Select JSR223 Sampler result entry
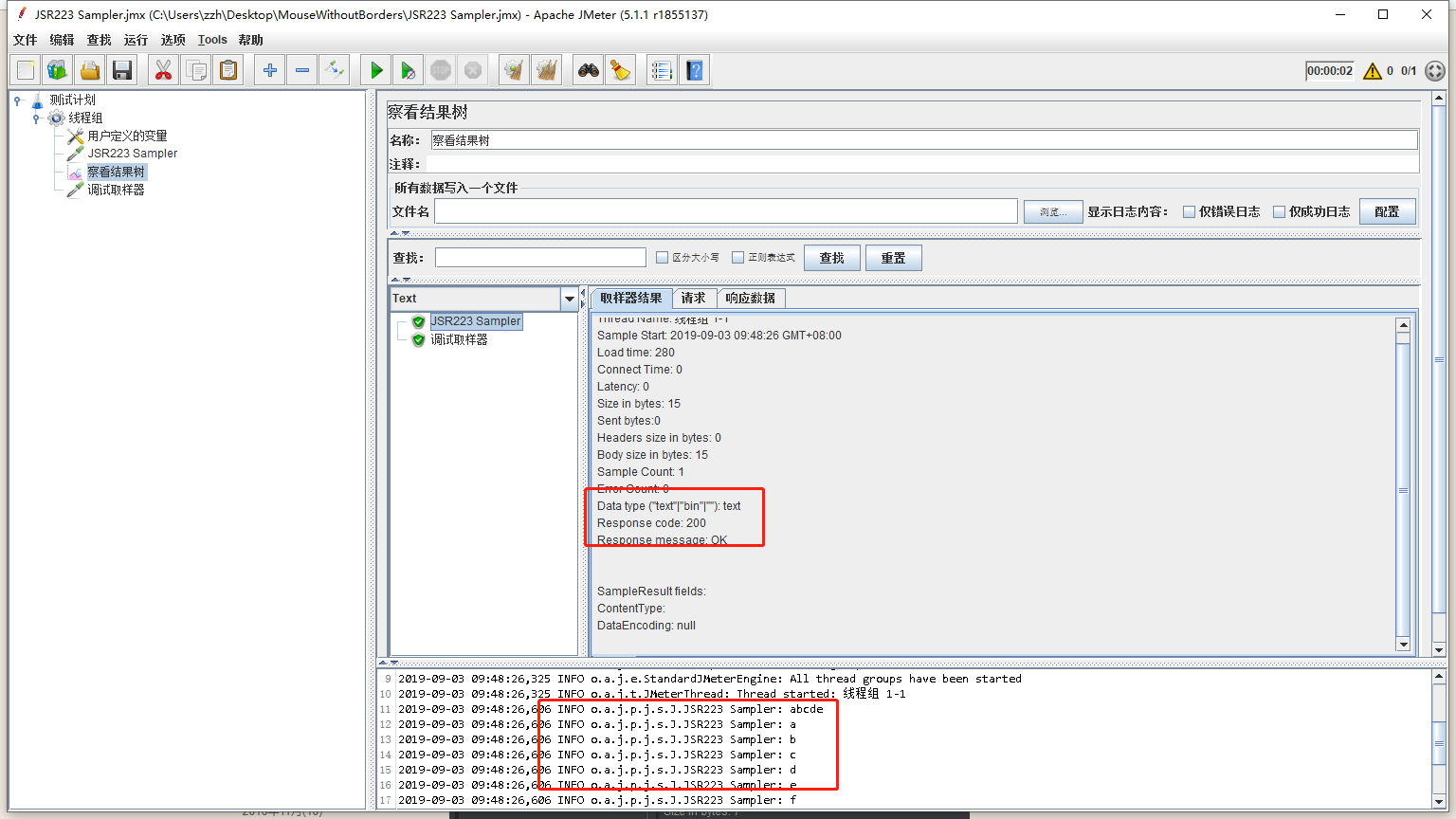 pos(476,321)
